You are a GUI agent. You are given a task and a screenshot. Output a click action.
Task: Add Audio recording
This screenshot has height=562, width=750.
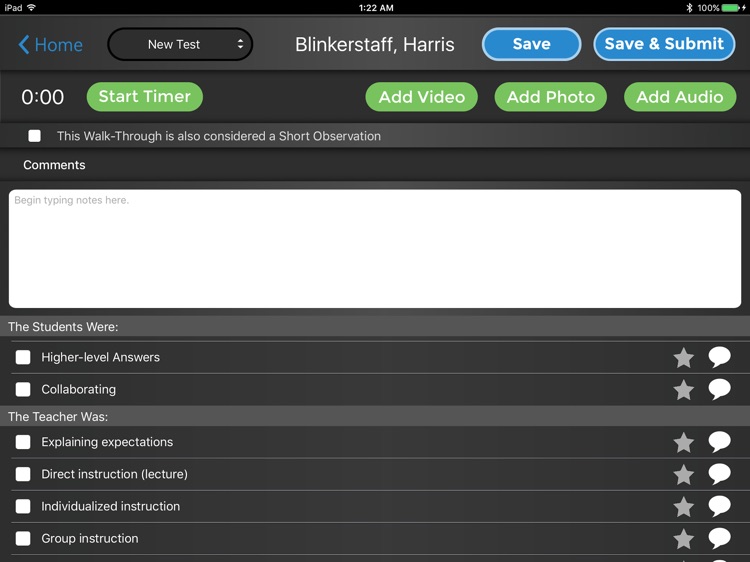(680, 97)
